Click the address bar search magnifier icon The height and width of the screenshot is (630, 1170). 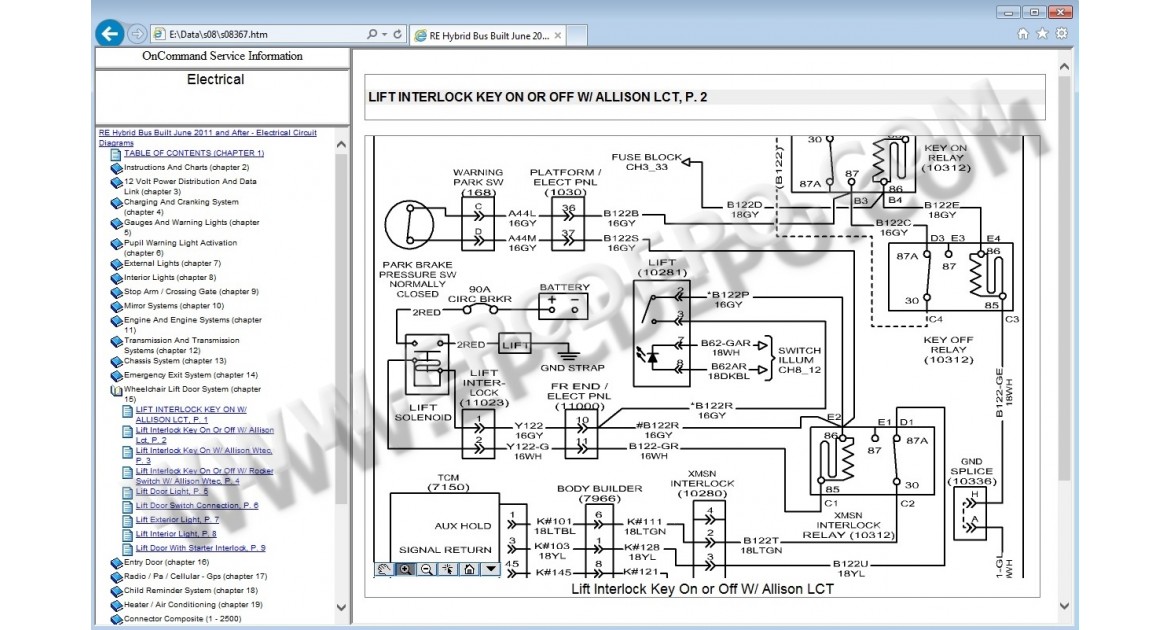[x=372, y=34]
